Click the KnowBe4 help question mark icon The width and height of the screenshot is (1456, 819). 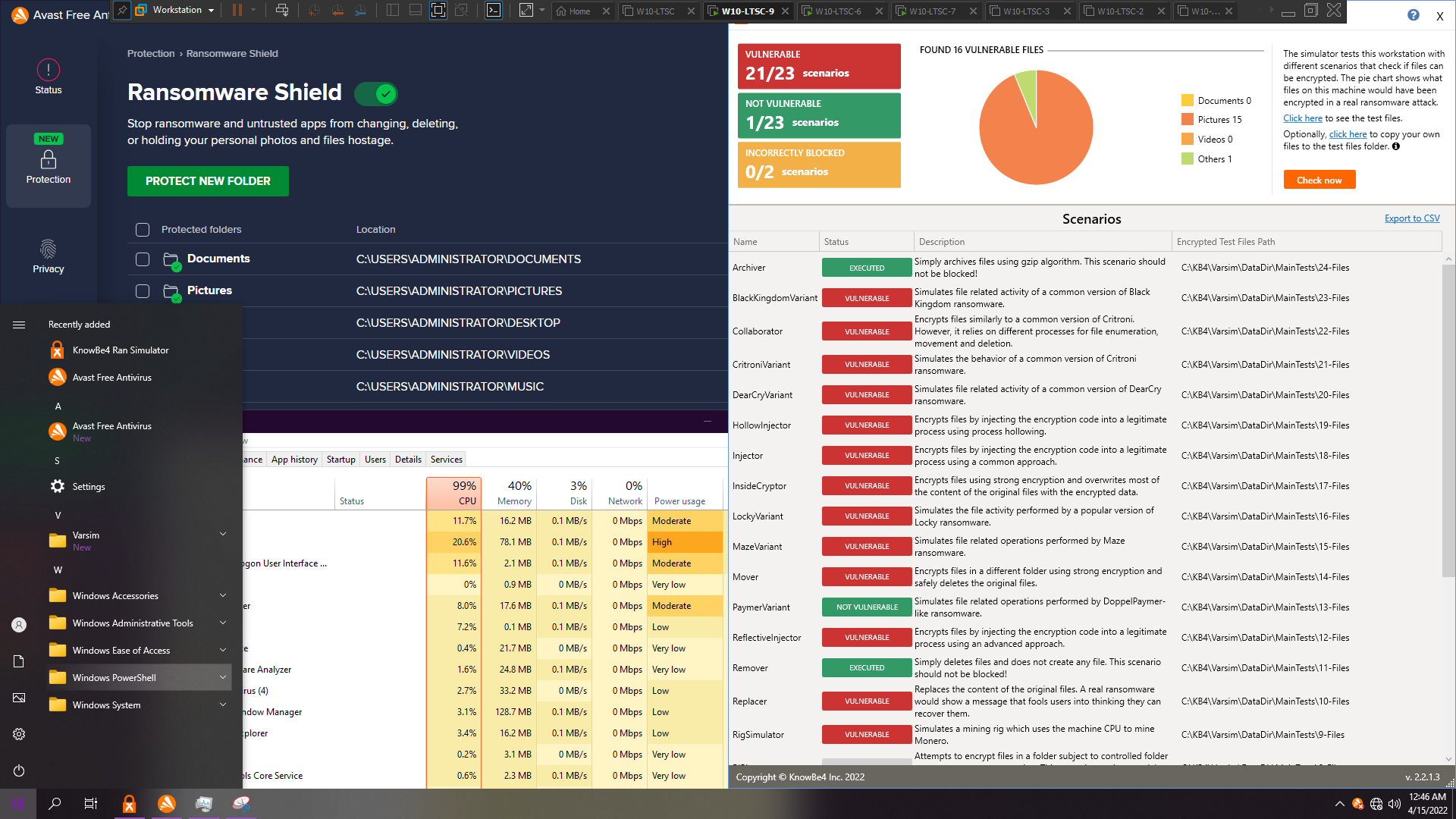pyautogui.click(x=1413, y=15)
